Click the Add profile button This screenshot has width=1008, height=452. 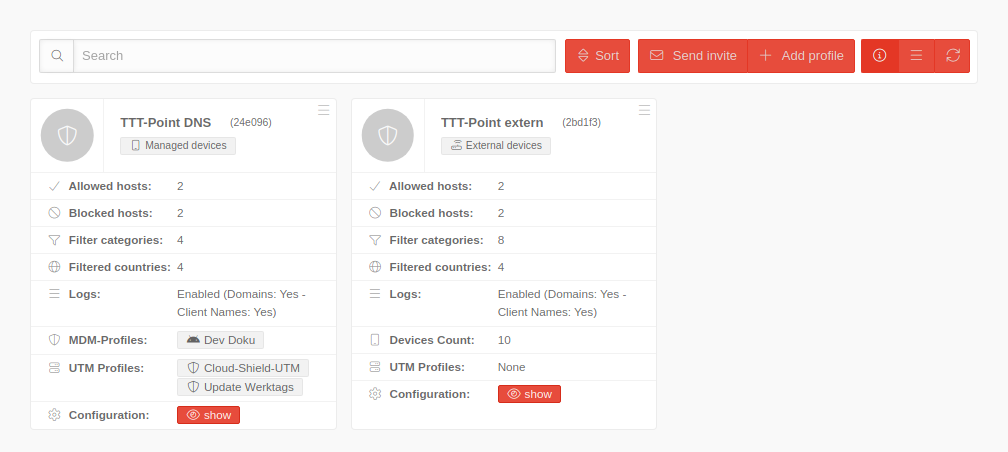(801, 56)
